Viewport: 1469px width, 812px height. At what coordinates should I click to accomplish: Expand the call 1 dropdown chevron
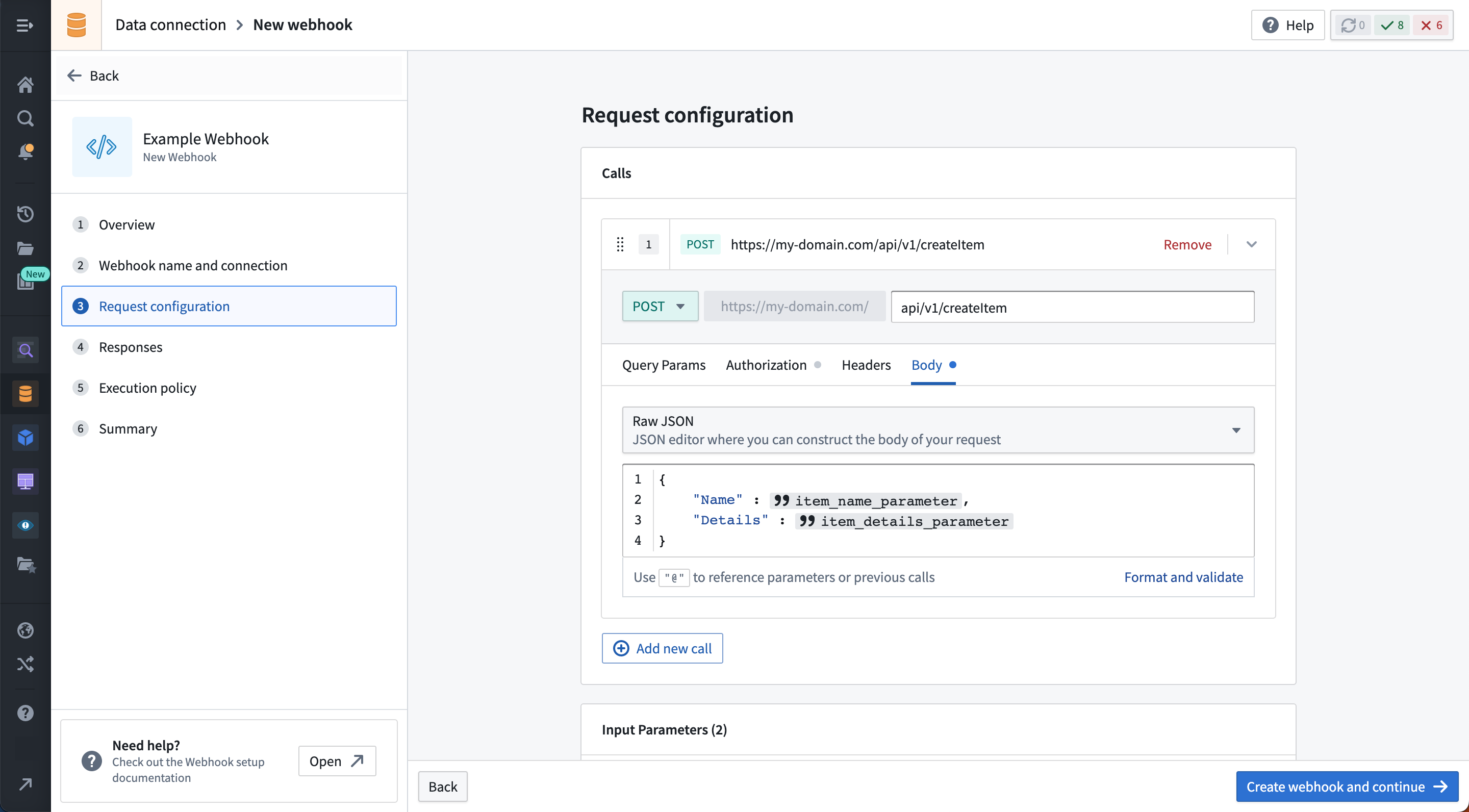1250,244
